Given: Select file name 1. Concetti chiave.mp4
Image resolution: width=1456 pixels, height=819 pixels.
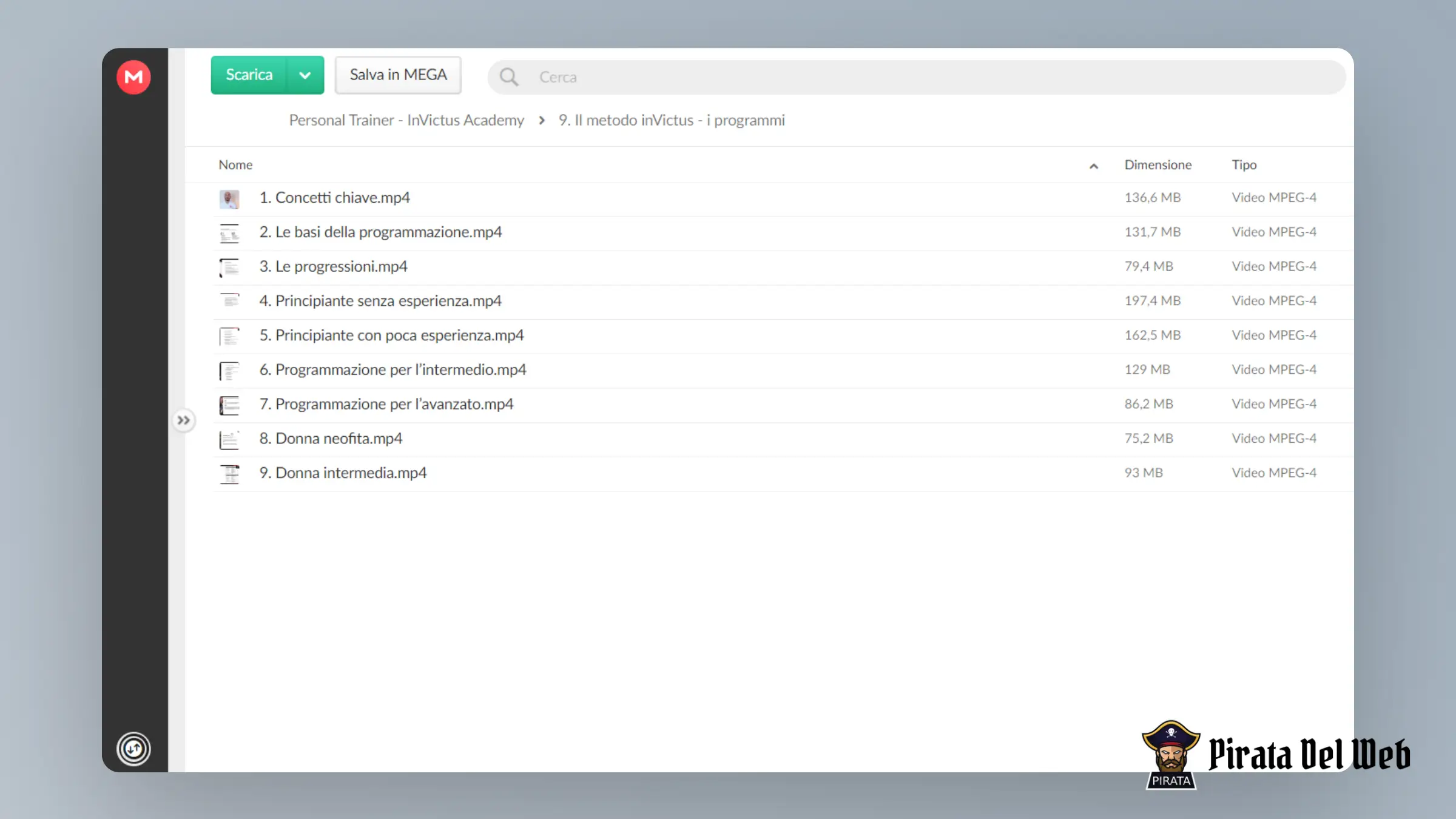Looking at the screenshot, I should (334, 197).
